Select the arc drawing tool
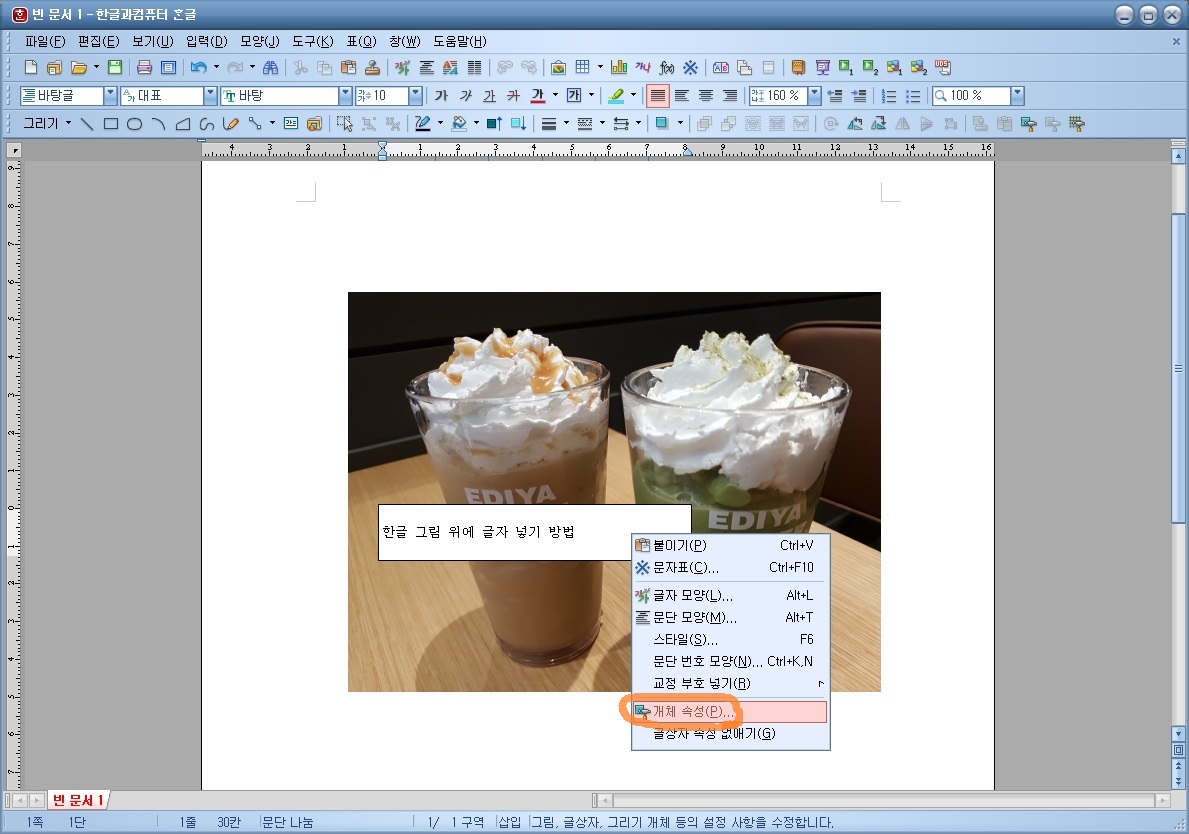This screenshot has width=1189, height=834. coord(158,124)
